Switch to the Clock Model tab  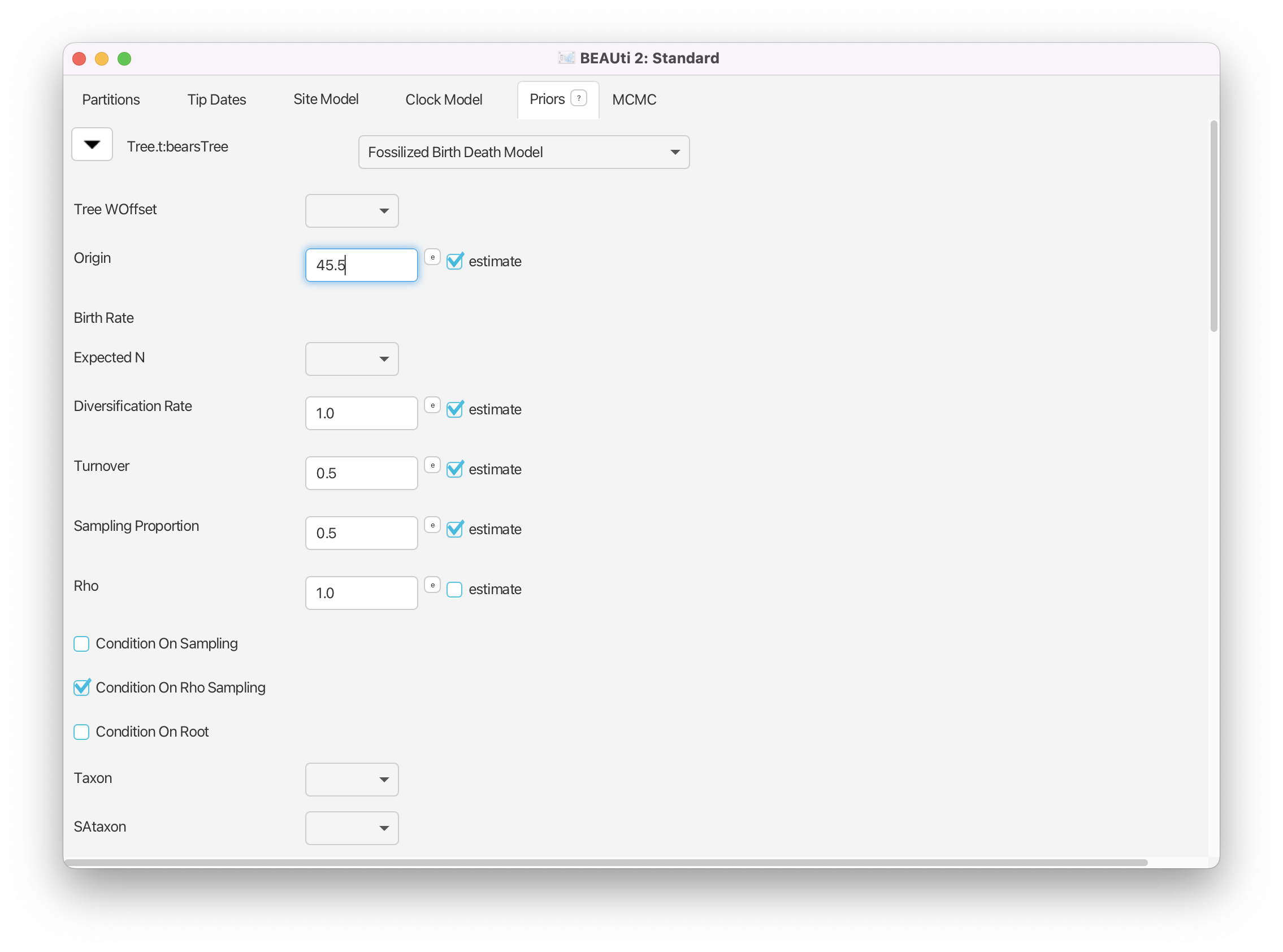coord(444,99)
